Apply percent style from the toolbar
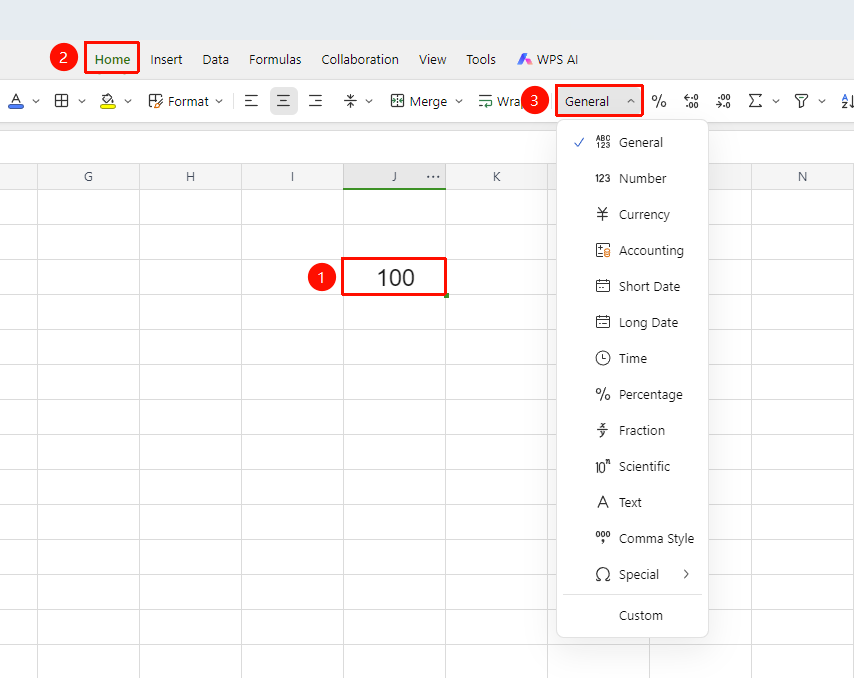The width and height of the screenshot is (854, 678). [658, 101]
